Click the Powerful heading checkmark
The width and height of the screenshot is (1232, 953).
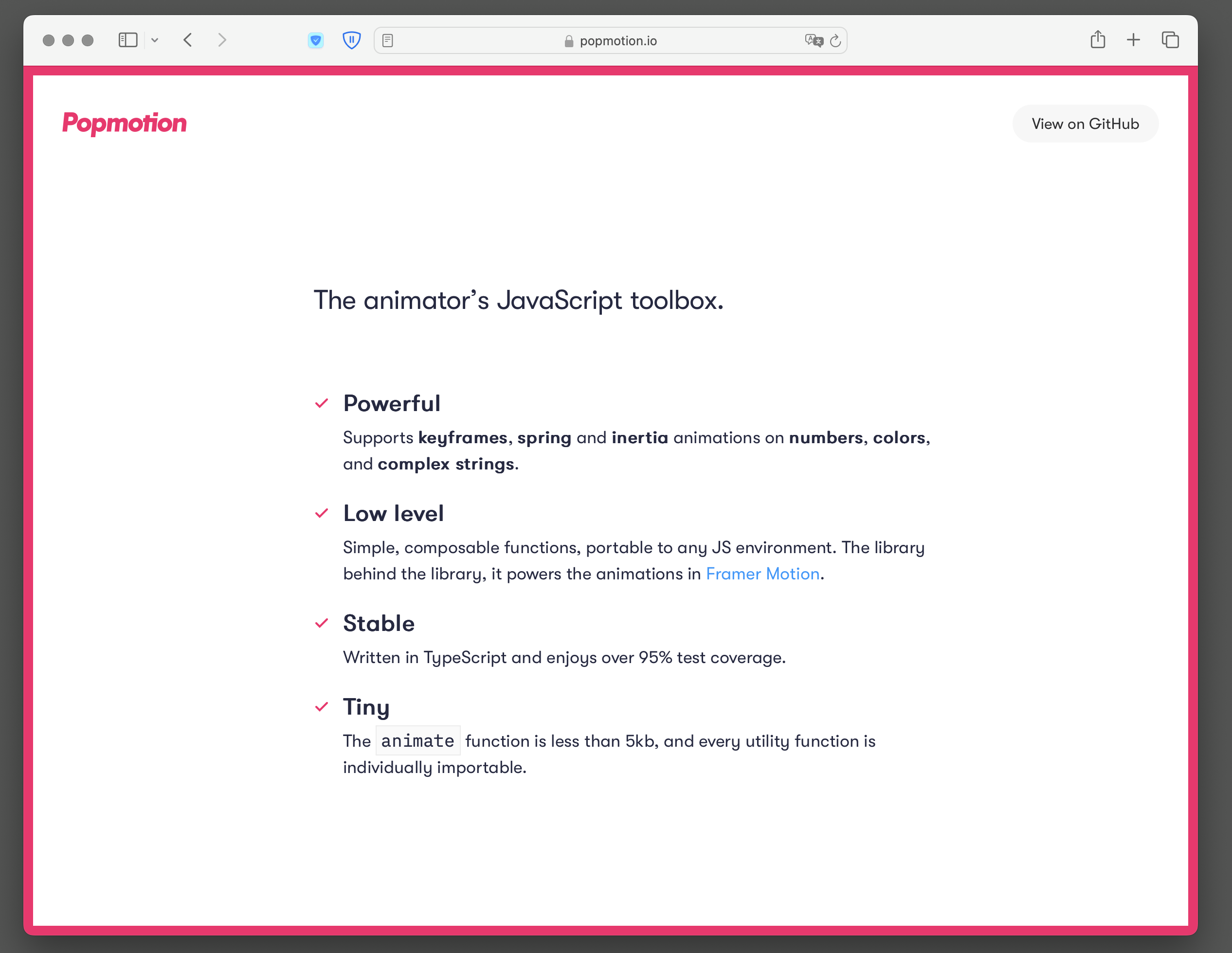pos(322,403)
